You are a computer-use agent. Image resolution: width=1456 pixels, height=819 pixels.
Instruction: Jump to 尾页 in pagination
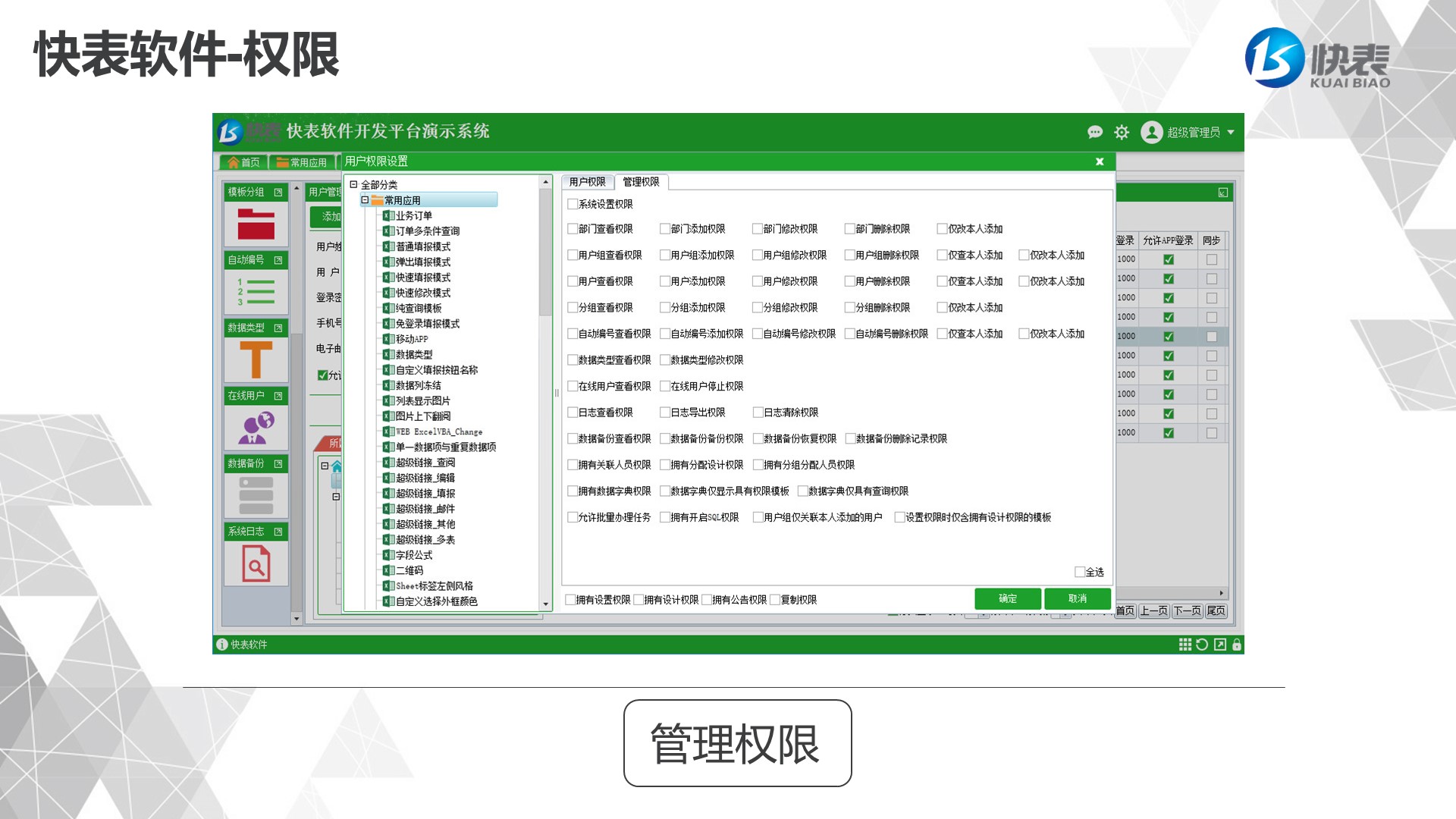click(x=1216, y=611)
